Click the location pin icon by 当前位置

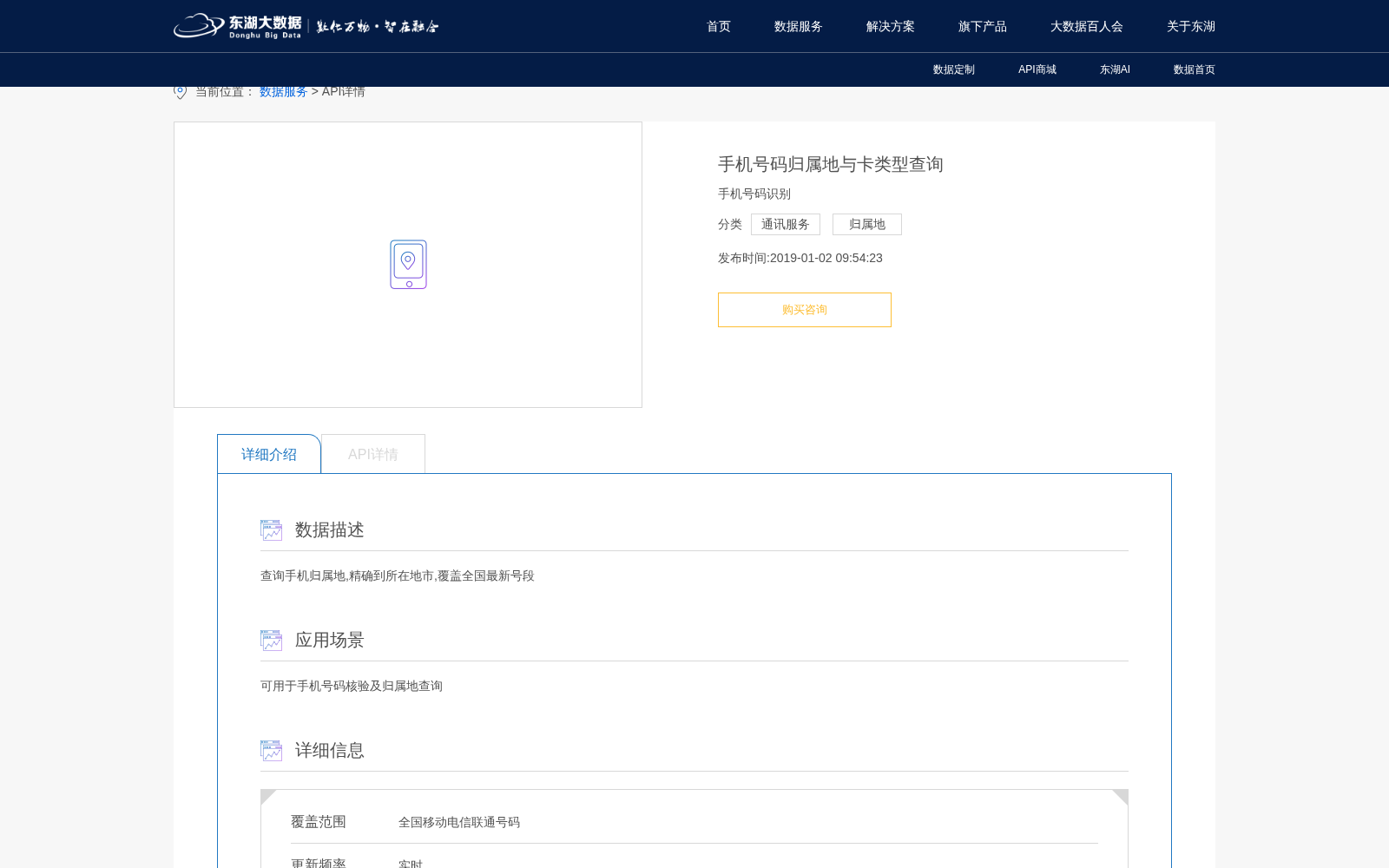[x=180, y=91]
